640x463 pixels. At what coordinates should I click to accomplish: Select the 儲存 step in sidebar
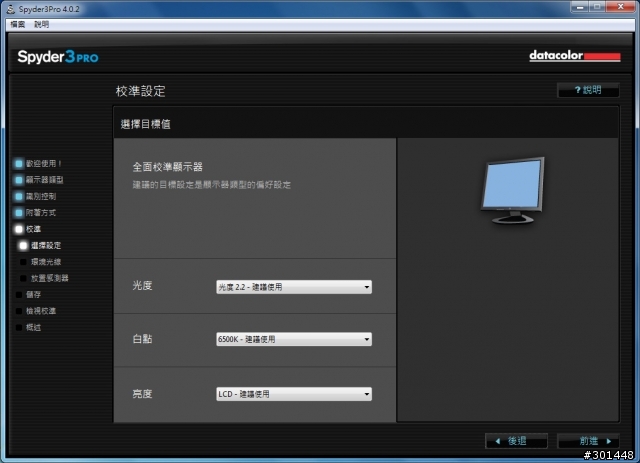click(28, 294)
